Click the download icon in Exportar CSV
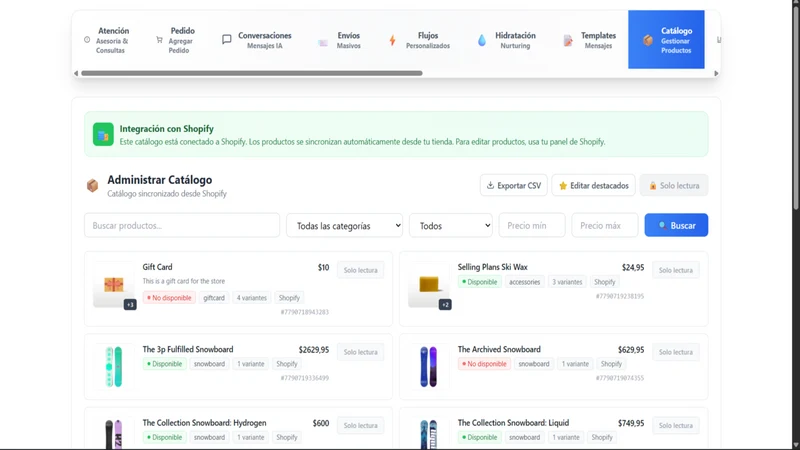800x450 pixels. (x=490, y=185)
